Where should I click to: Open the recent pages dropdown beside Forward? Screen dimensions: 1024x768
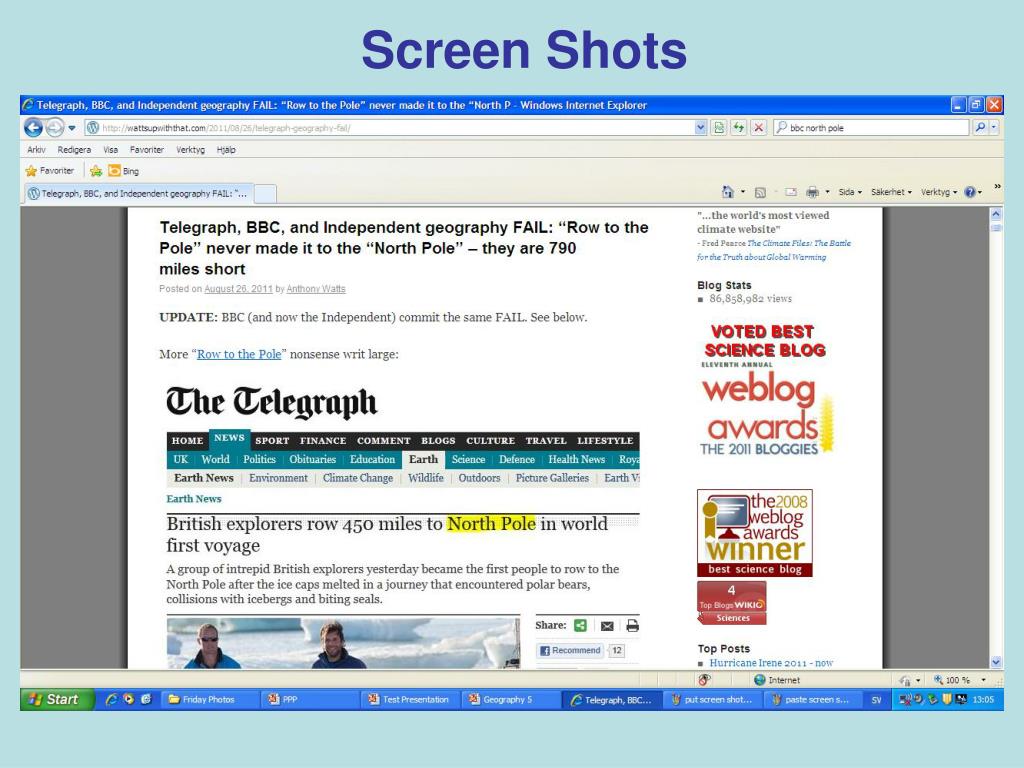coord(72,128)
